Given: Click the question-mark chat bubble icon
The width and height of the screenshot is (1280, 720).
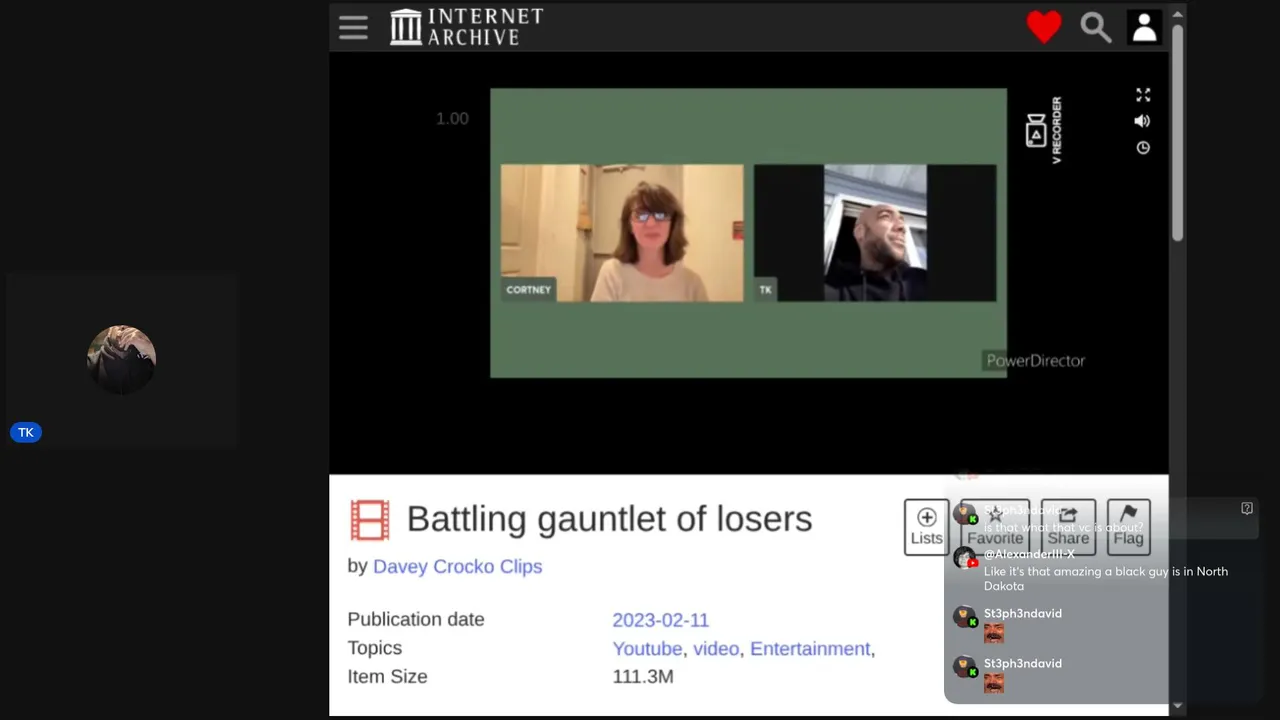Looking at the screenshot, I should pyautogui.click(x=1247, y=508).
